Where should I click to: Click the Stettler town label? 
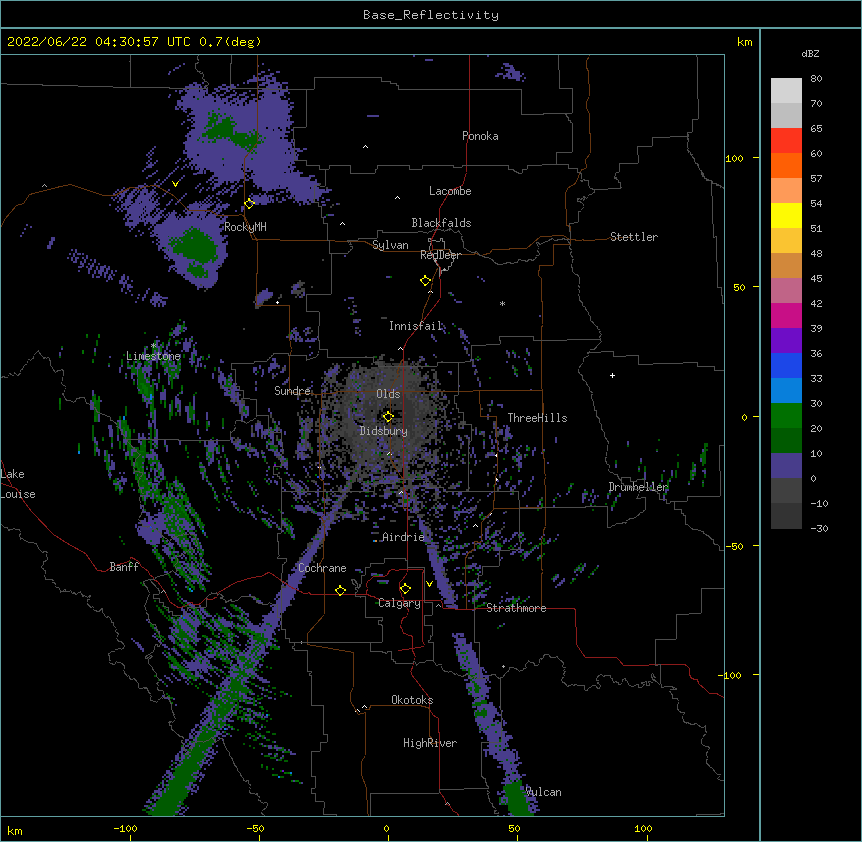[634, 237]
